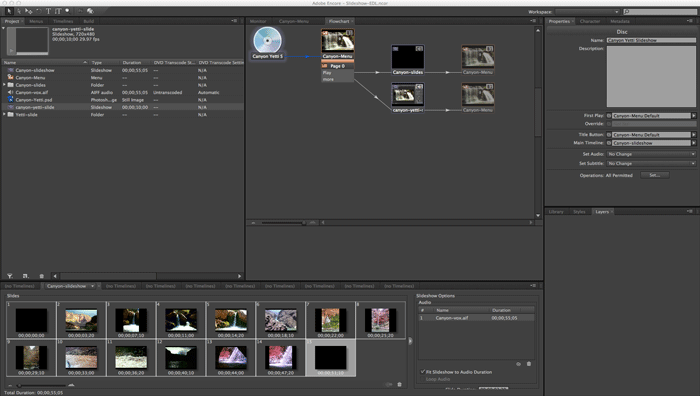
Task: Click the trash icon under the Audio list
Action: [529, 364]
